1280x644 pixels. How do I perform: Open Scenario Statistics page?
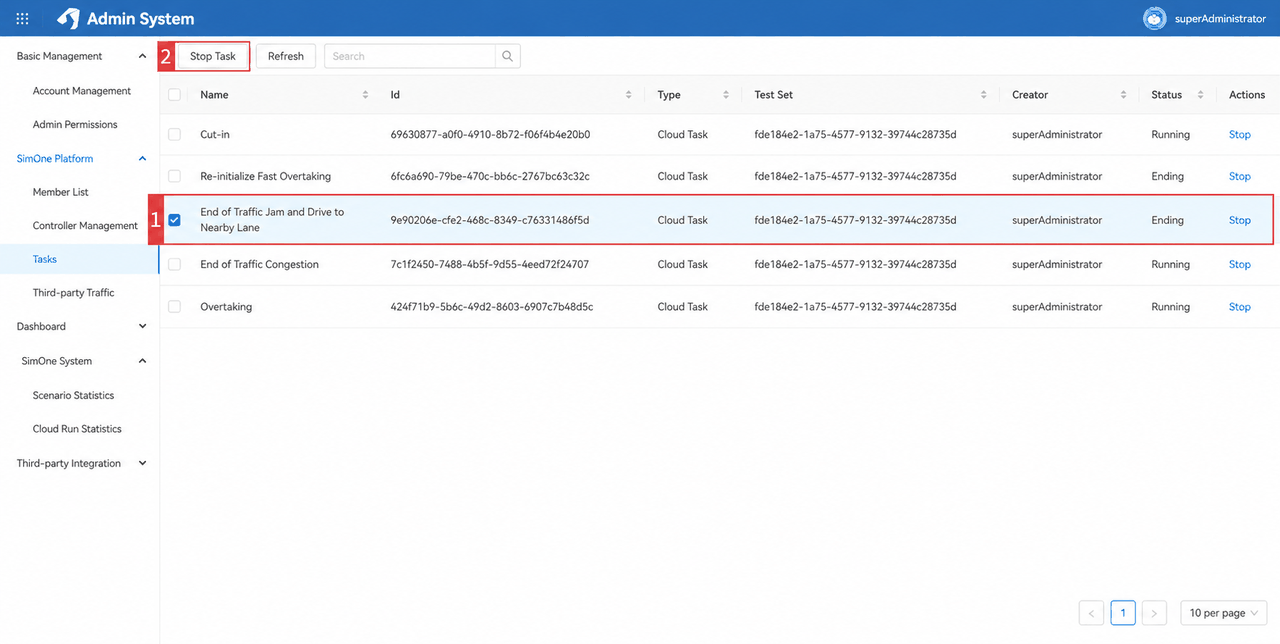(73, 395)
